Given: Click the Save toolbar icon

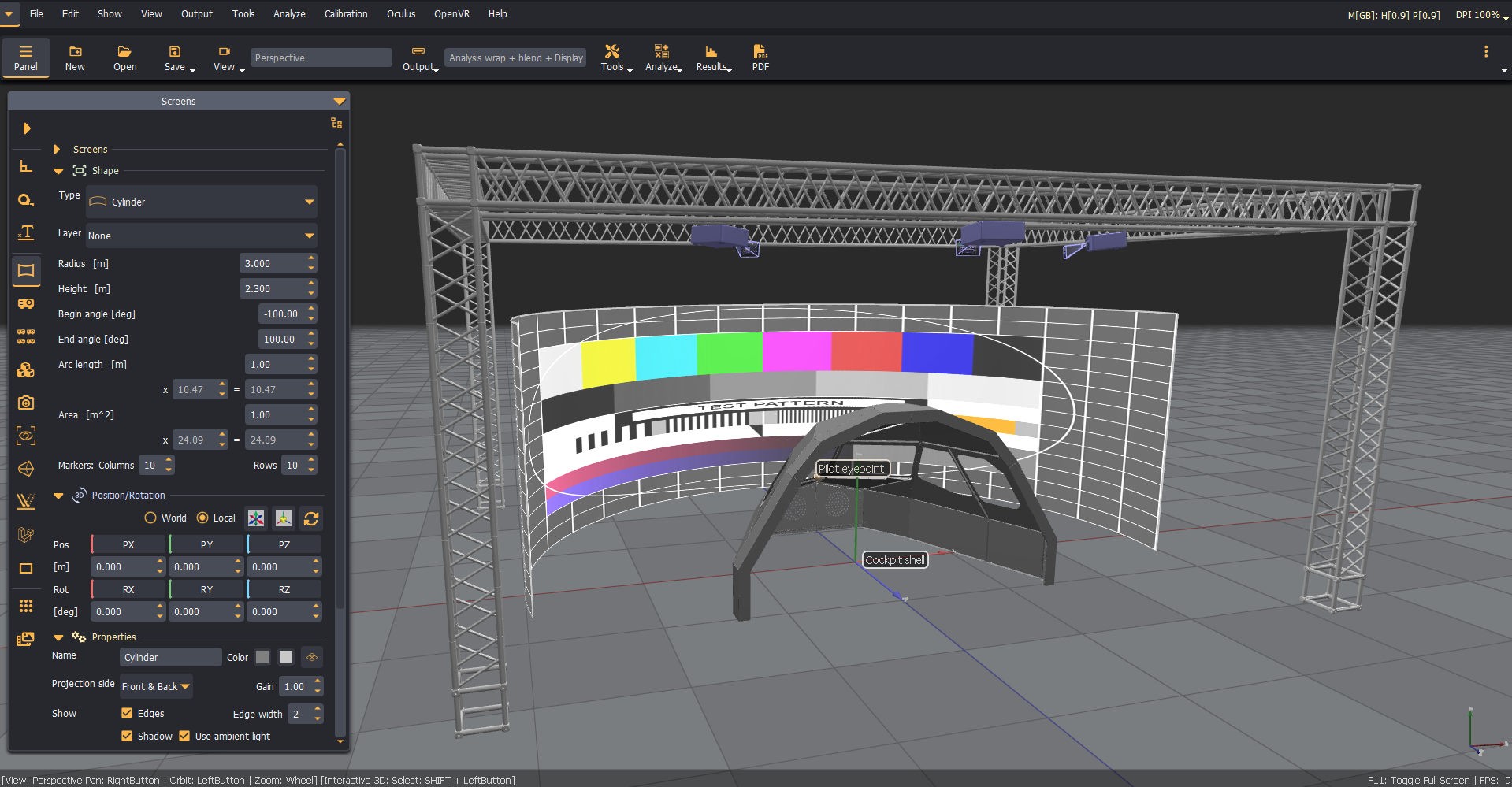Looking at the screenshot, I should (x=175, y=58).
